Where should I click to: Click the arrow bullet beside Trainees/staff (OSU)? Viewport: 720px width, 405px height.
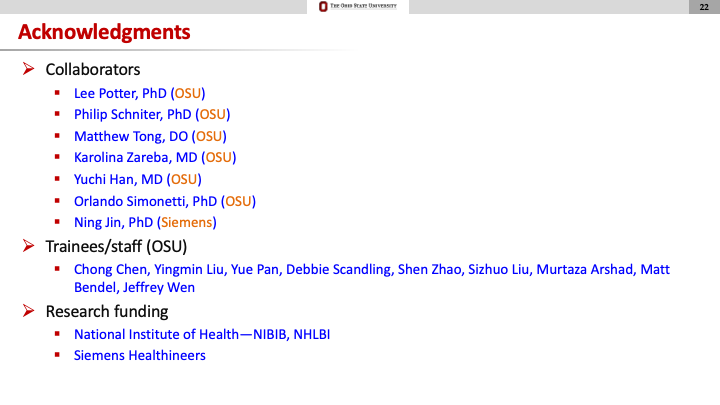(29, 246)
